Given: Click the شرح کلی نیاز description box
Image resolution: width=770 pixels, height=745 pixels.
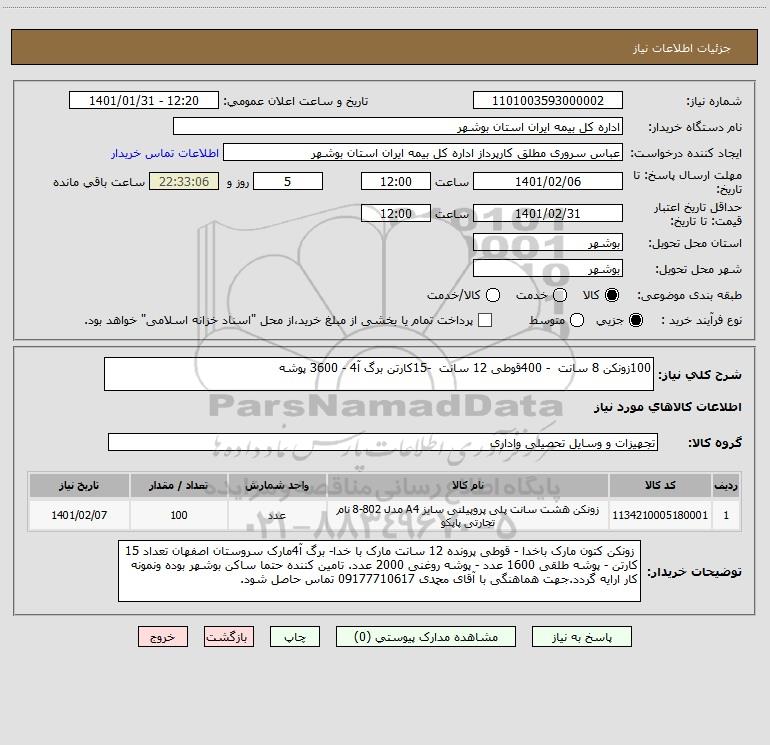Looking at the screenshot, I should [x=379, y=374].
